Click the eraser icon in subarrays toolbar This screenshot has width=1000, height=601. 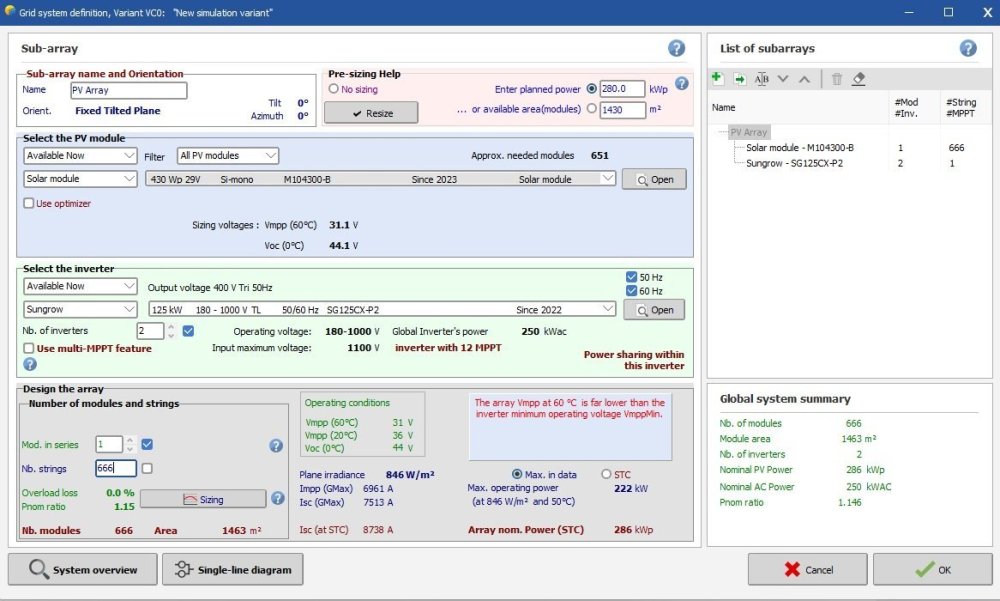pos(859,78)
